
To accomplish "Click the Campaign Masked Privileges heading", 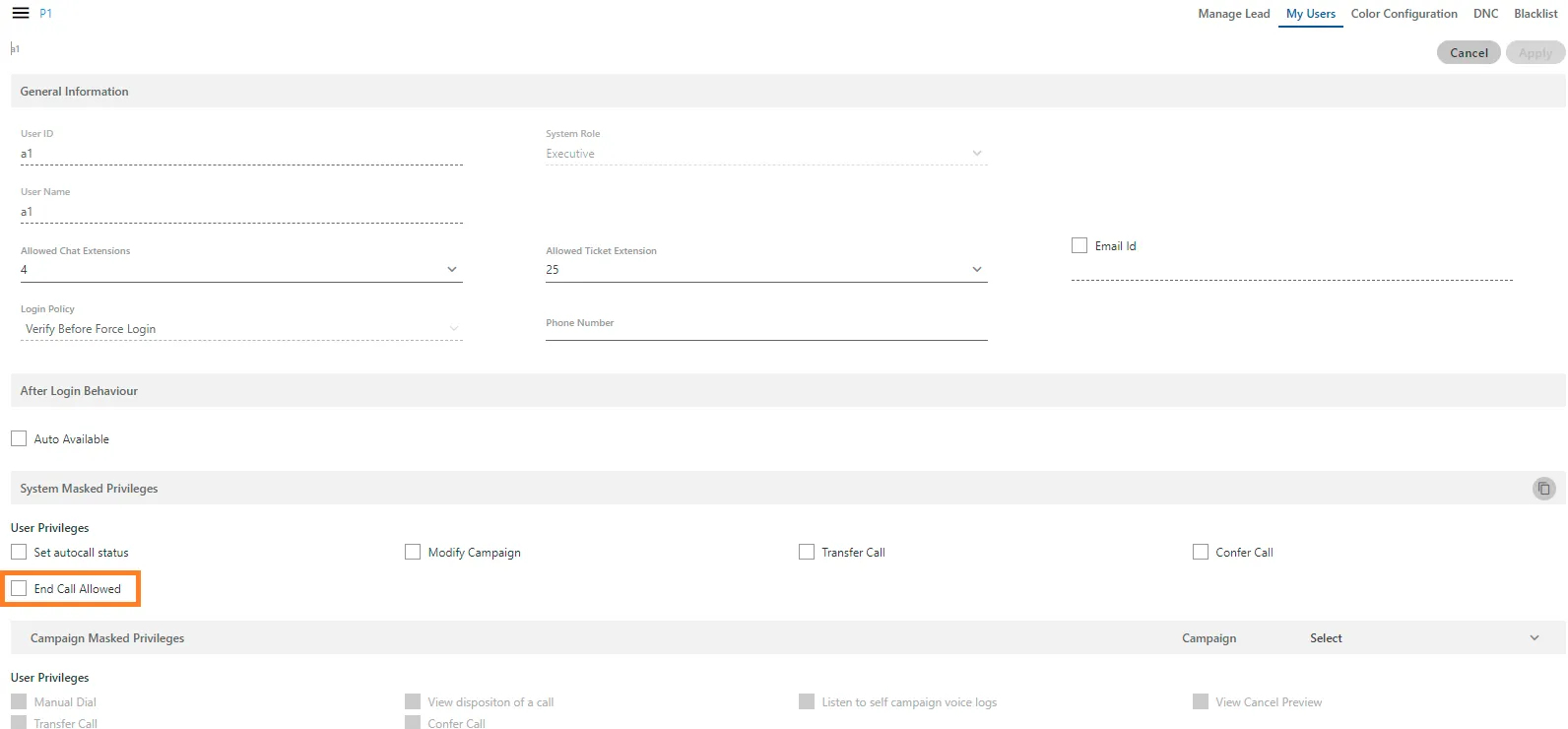I will (x=107, y=638).
